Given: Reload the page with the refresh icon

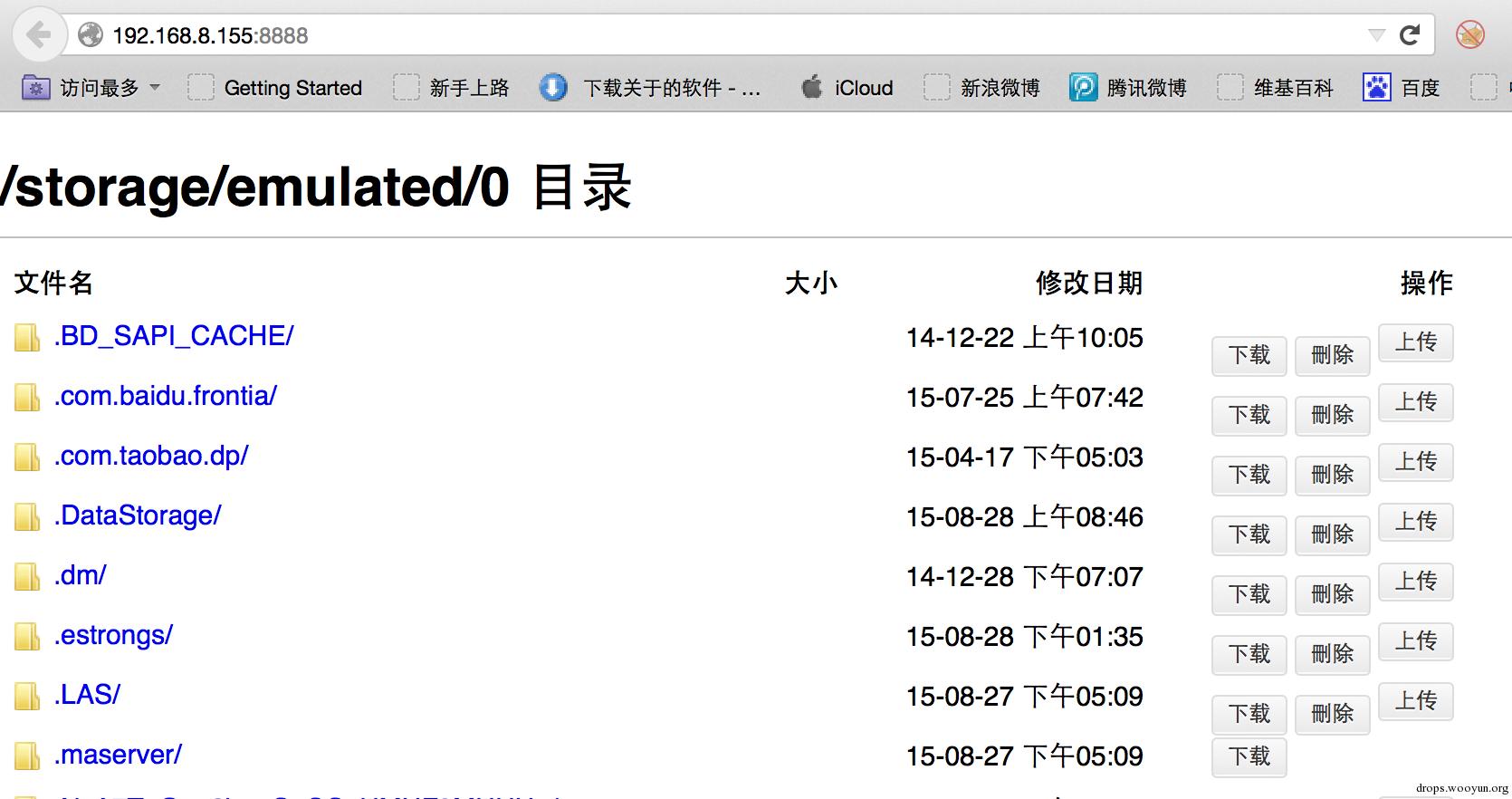Looking at the screenshot, I should click(x=1410, y=35).
